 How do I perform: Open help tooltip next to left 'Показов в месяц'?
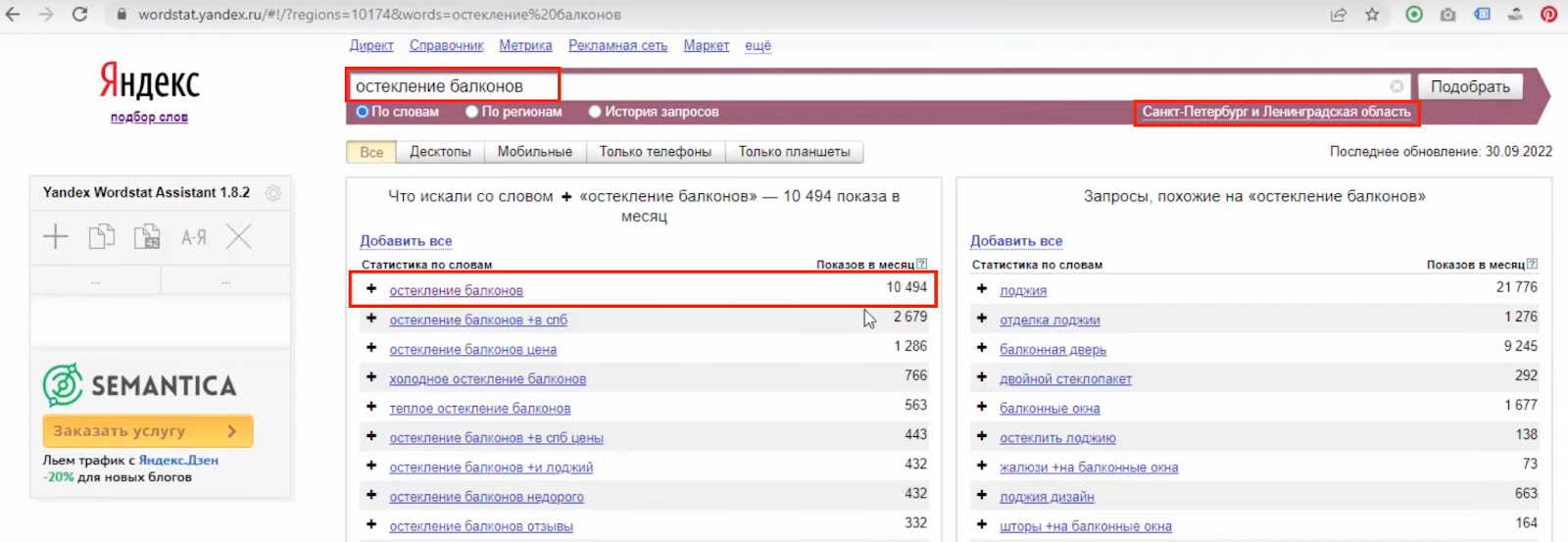[x=921, y=265]
